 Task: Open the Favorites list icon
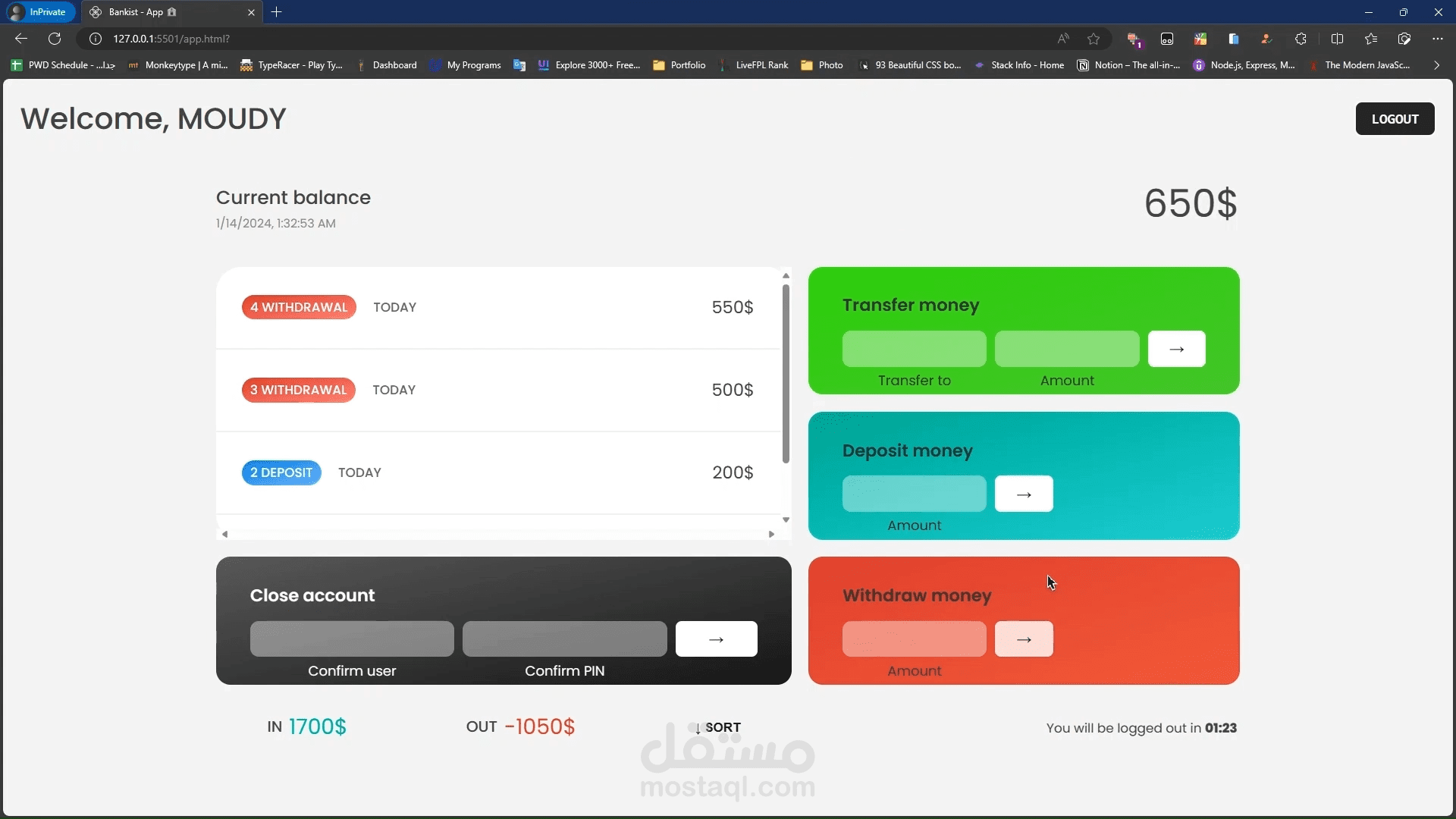(x=1370, y=39)
